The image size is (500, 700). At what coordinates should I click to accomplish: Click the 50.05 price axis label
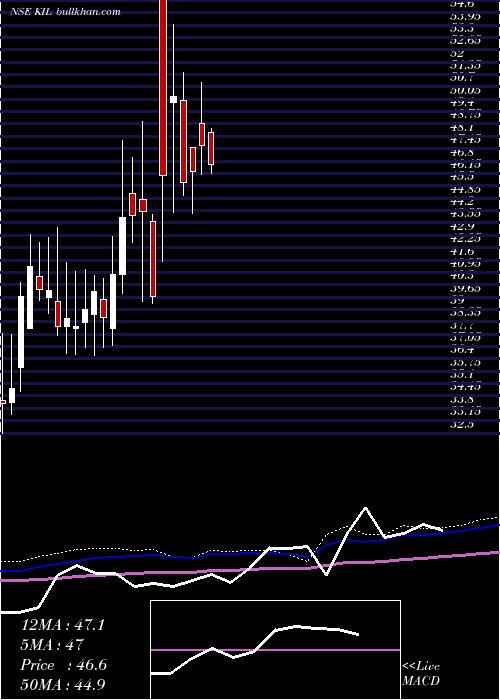pyautogui.click(x=465, y=90)
